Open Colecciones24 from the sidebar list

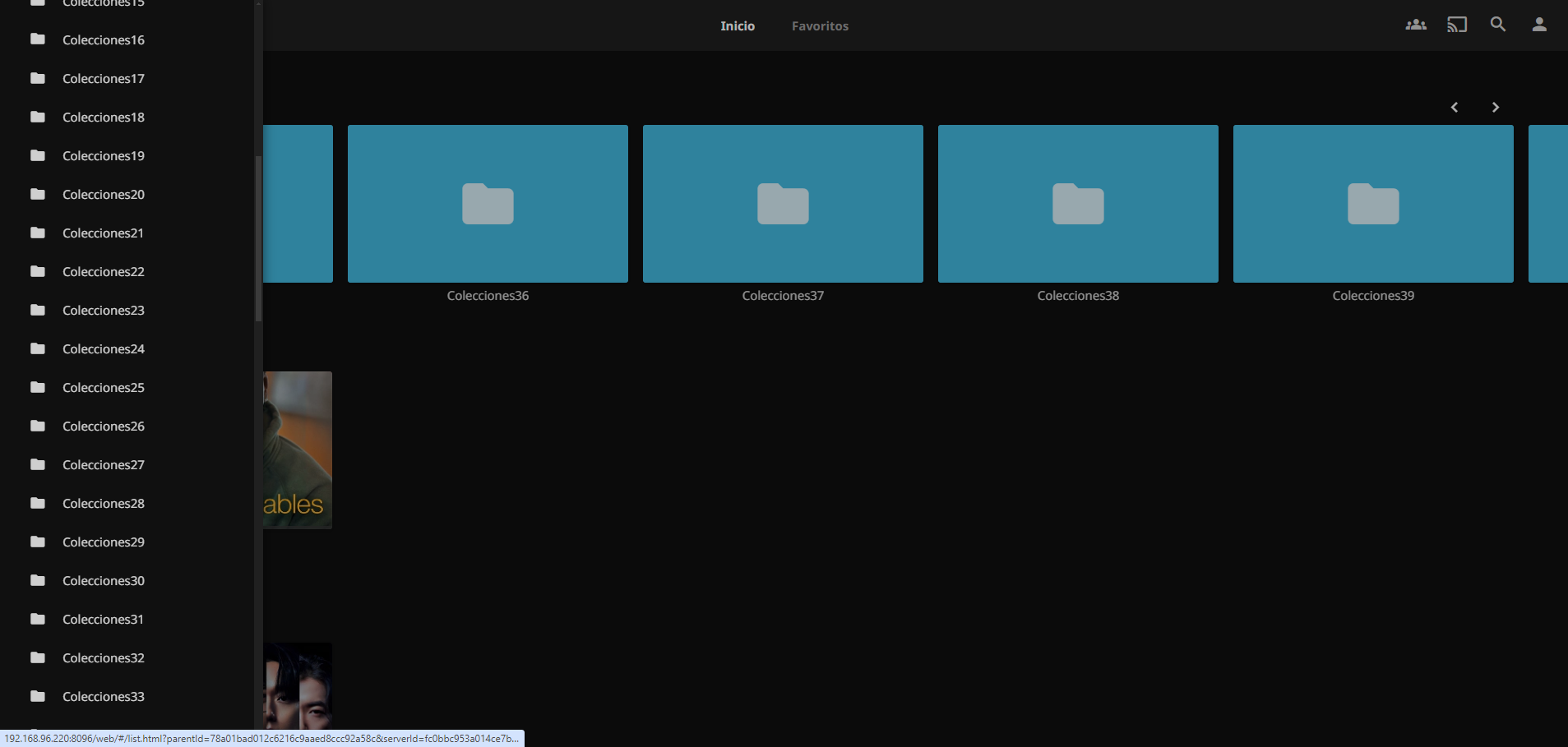[x=104, y=349]
